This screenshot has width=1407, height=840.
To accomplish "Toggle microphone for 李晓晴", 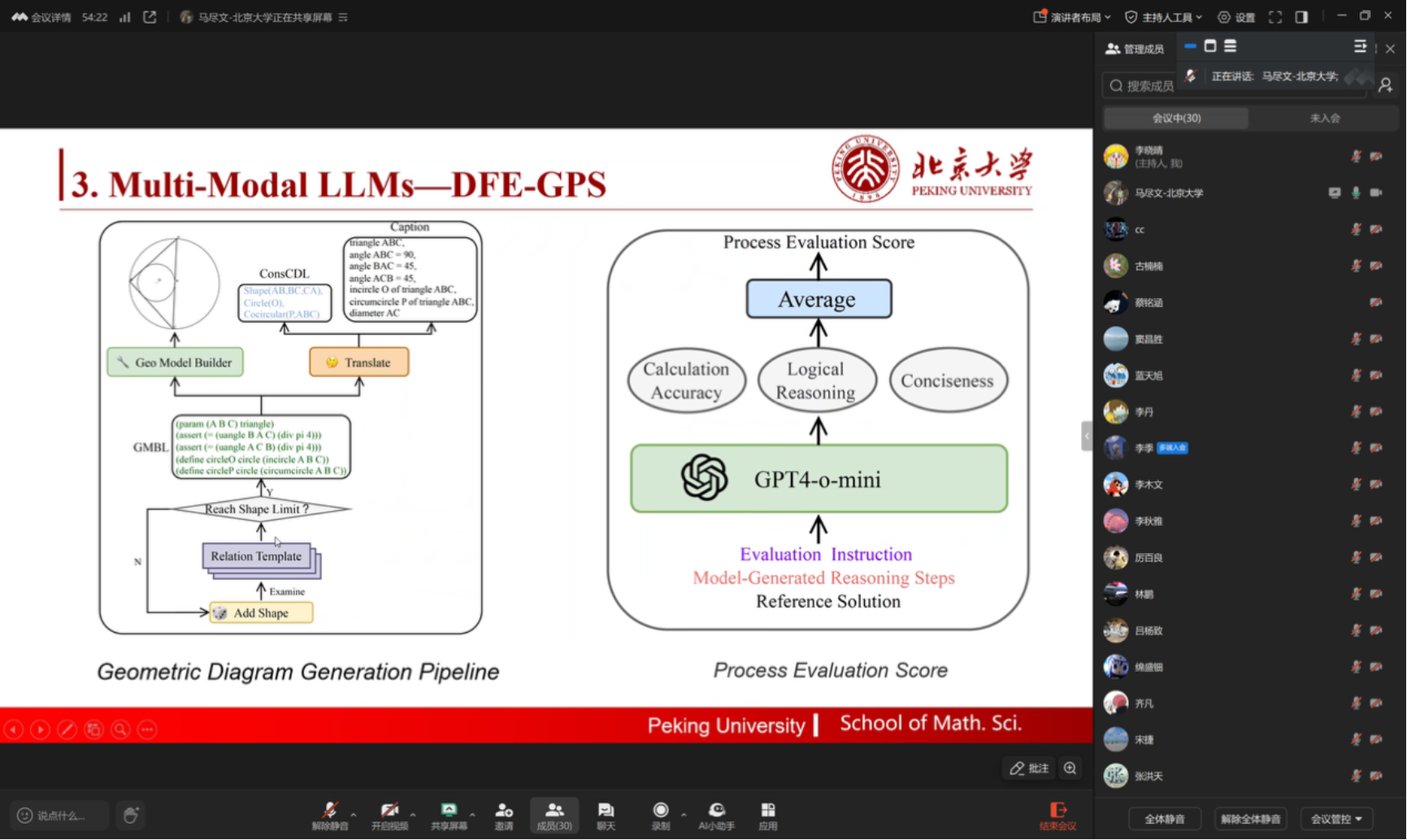I will point(1356,156).
